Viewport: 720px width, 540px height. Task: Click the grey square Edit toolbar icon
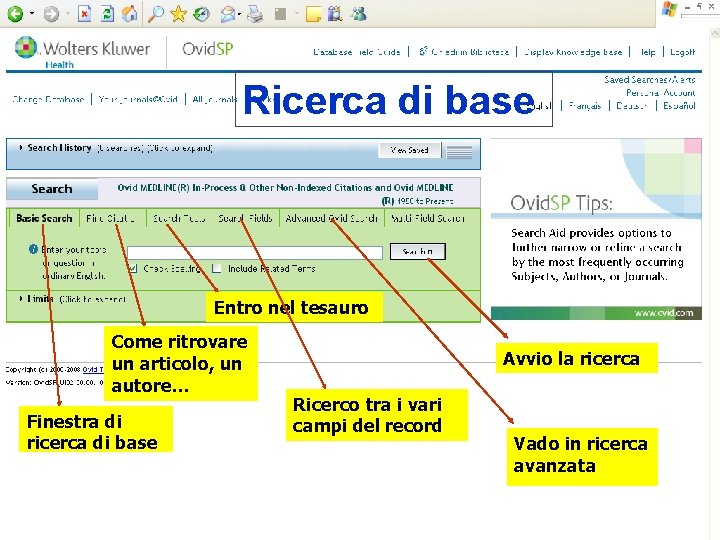280,15
